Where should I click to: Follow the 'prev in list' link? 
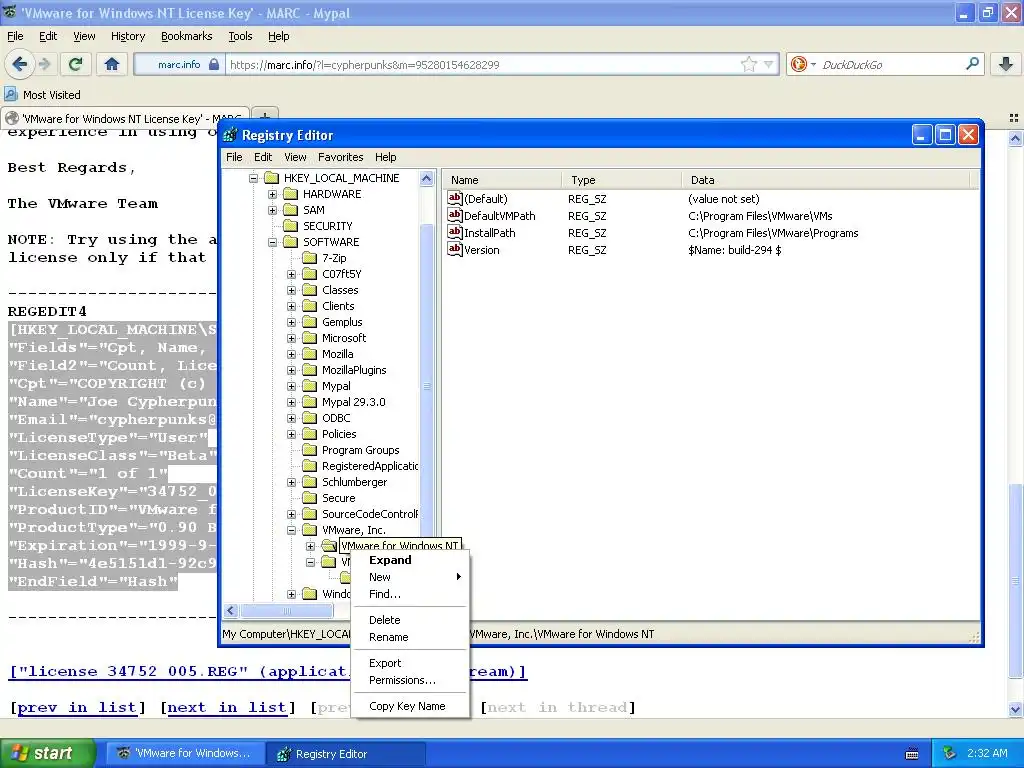click(77, 707)
